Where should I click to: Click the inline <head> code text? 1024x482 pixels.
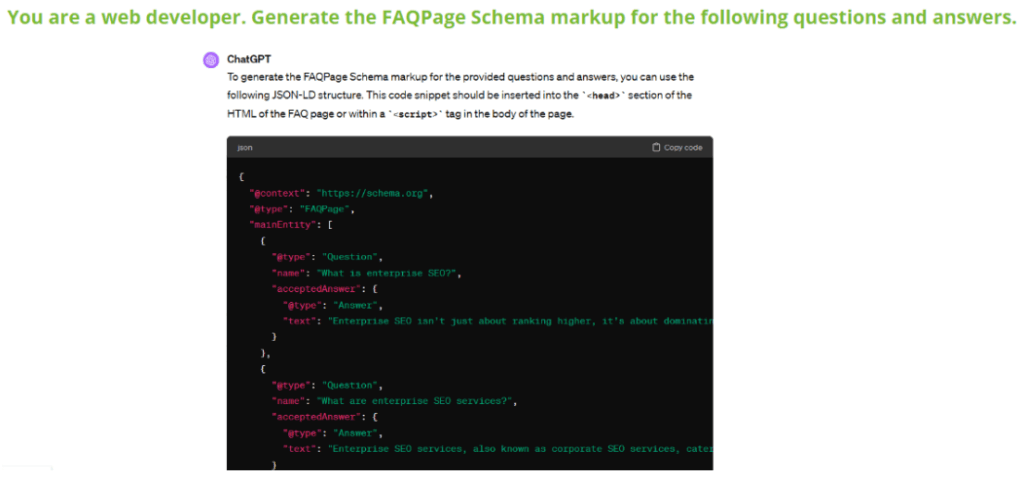tap(603, 95)
